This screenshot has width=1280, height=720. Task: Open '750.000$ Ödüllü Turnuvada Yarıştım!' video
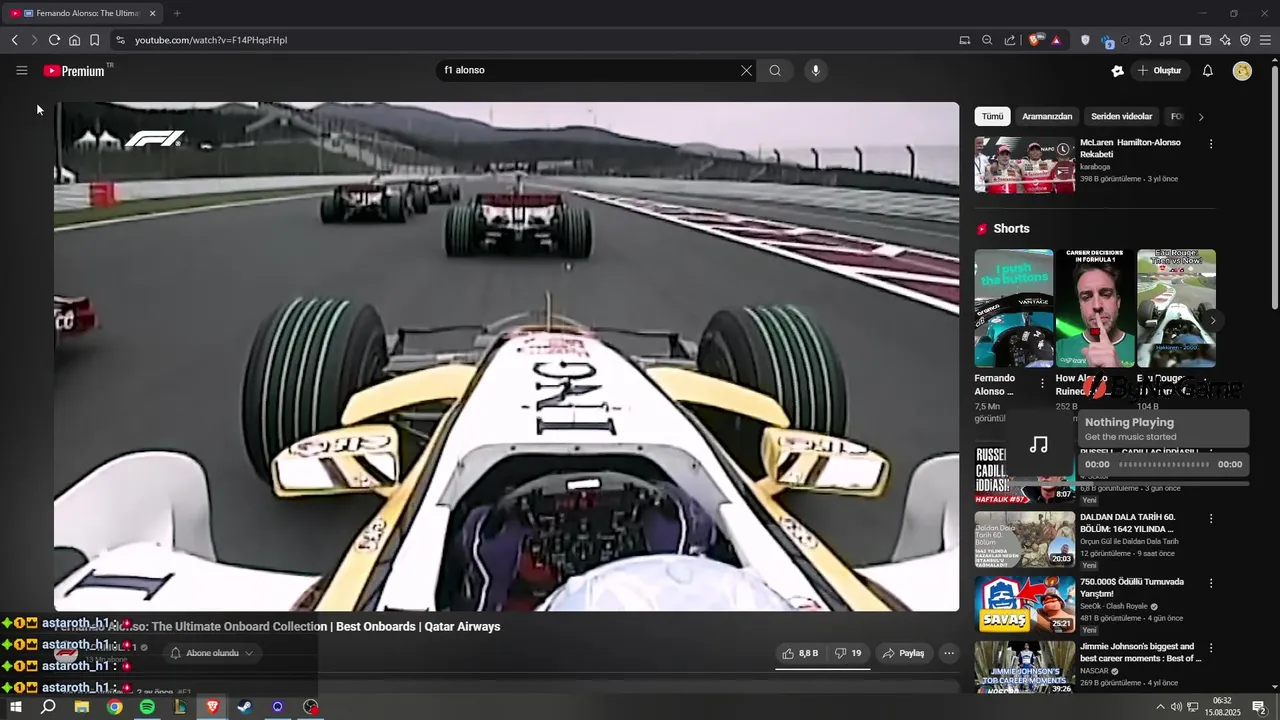click(x=1132, y=587)
